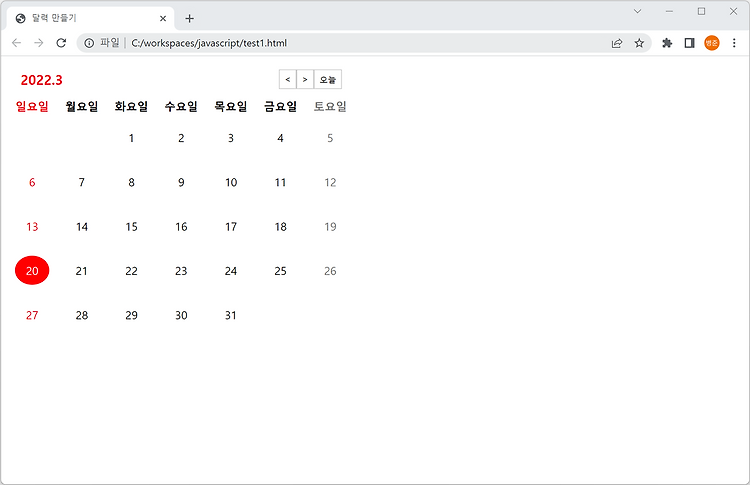The width and height of the screenshot is (750, 485).
Task: Bookmark this page with the star icon
Action: (639, 43)
